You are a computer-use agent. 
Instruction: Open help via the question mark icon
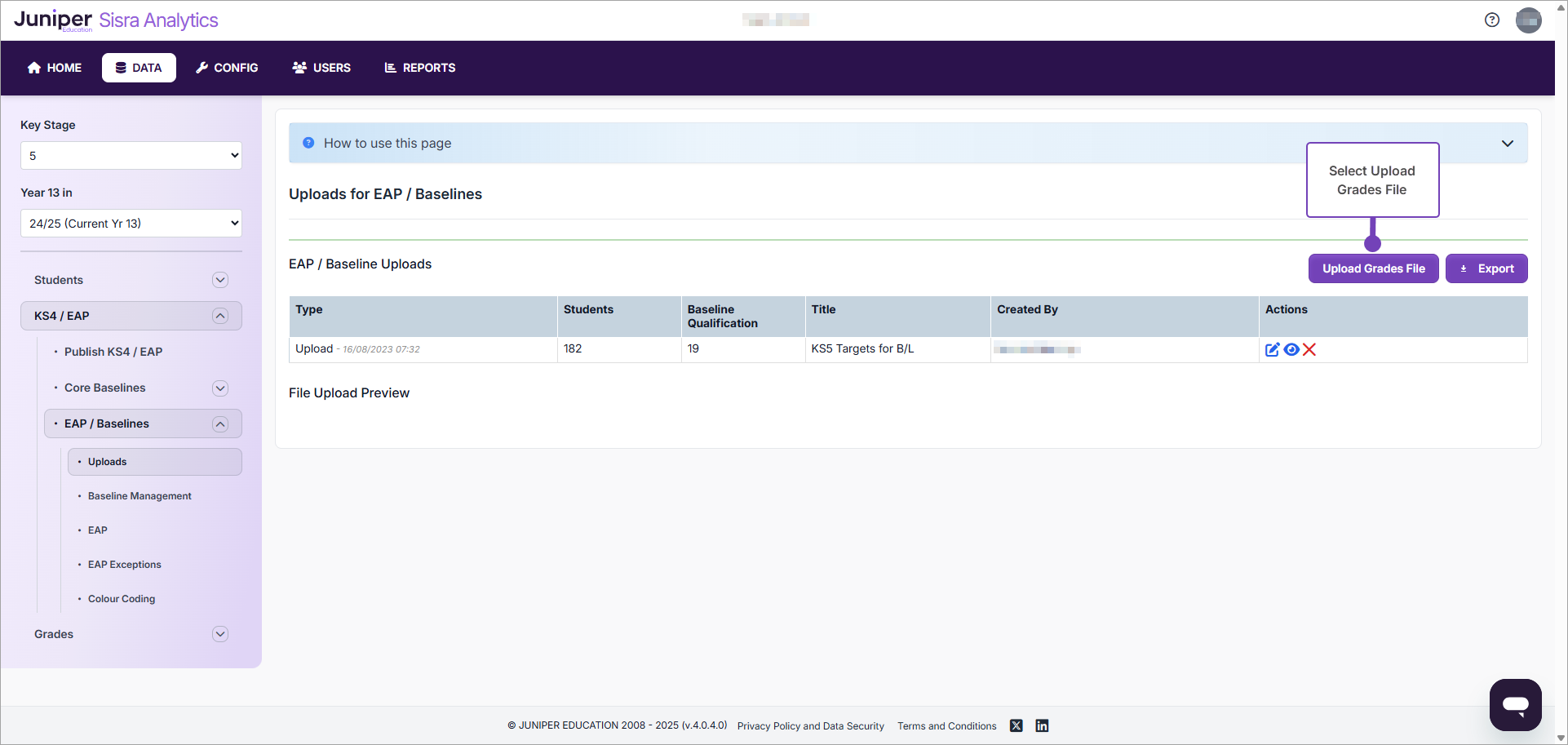click(x=1492, y=19)
